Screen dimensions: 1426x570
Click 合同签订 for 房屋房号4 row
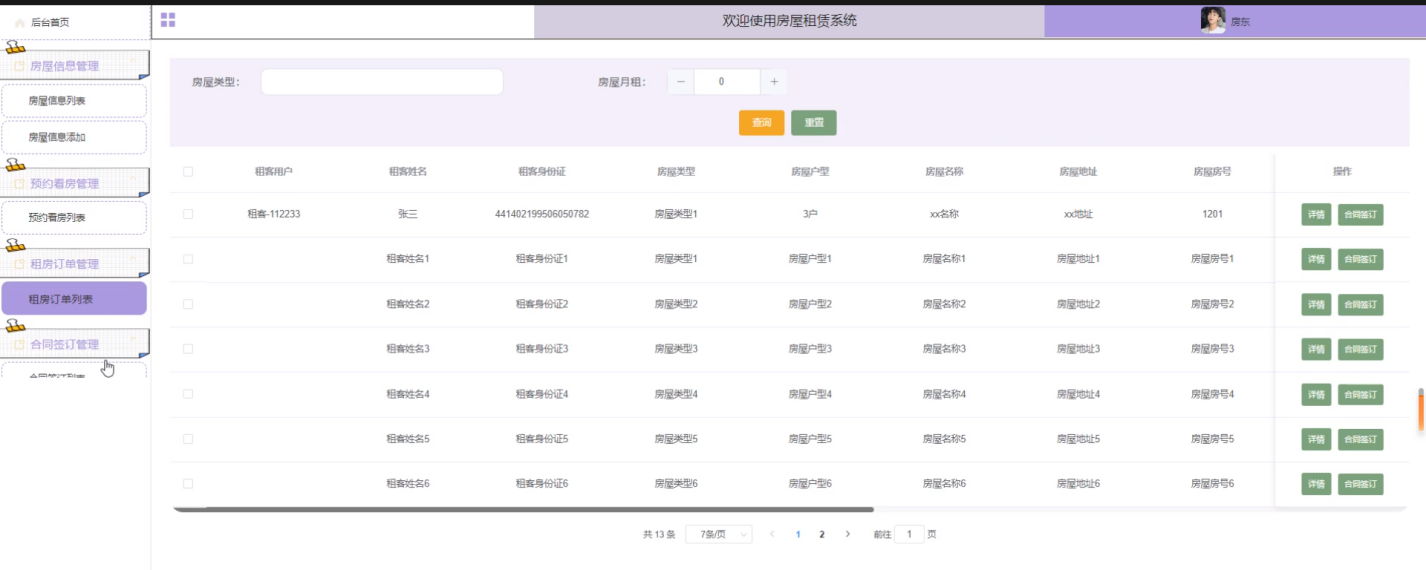(x=1360, y=394)
